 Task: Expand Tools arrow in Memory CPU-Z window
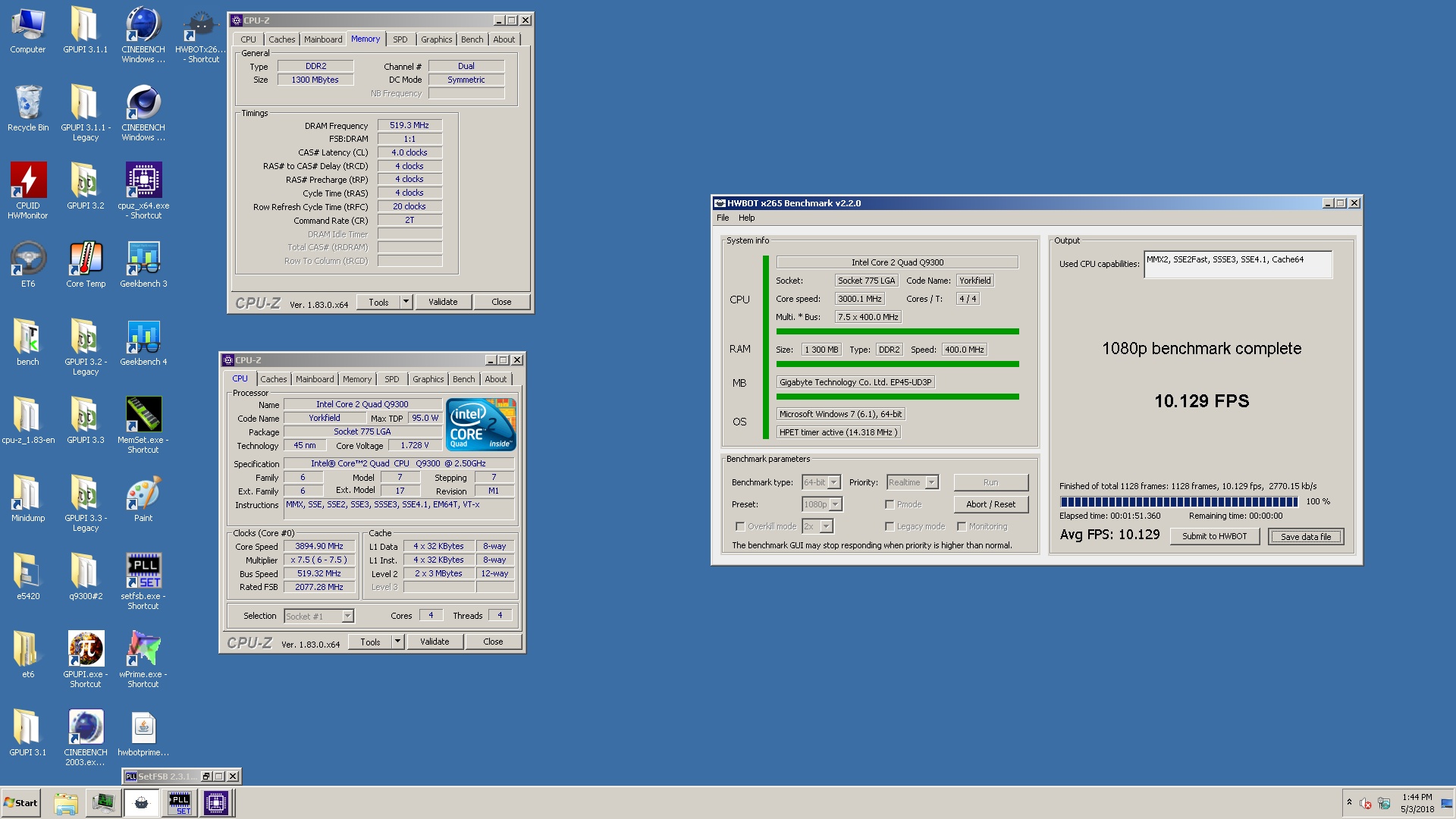pos(406,302)
